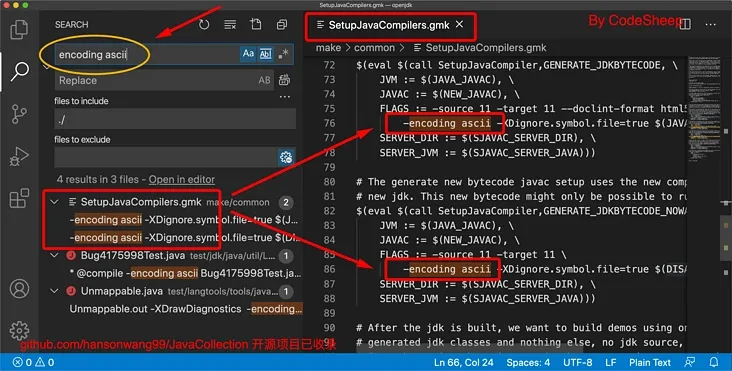
Task: Toggle Match Case option
Action: 248,54
